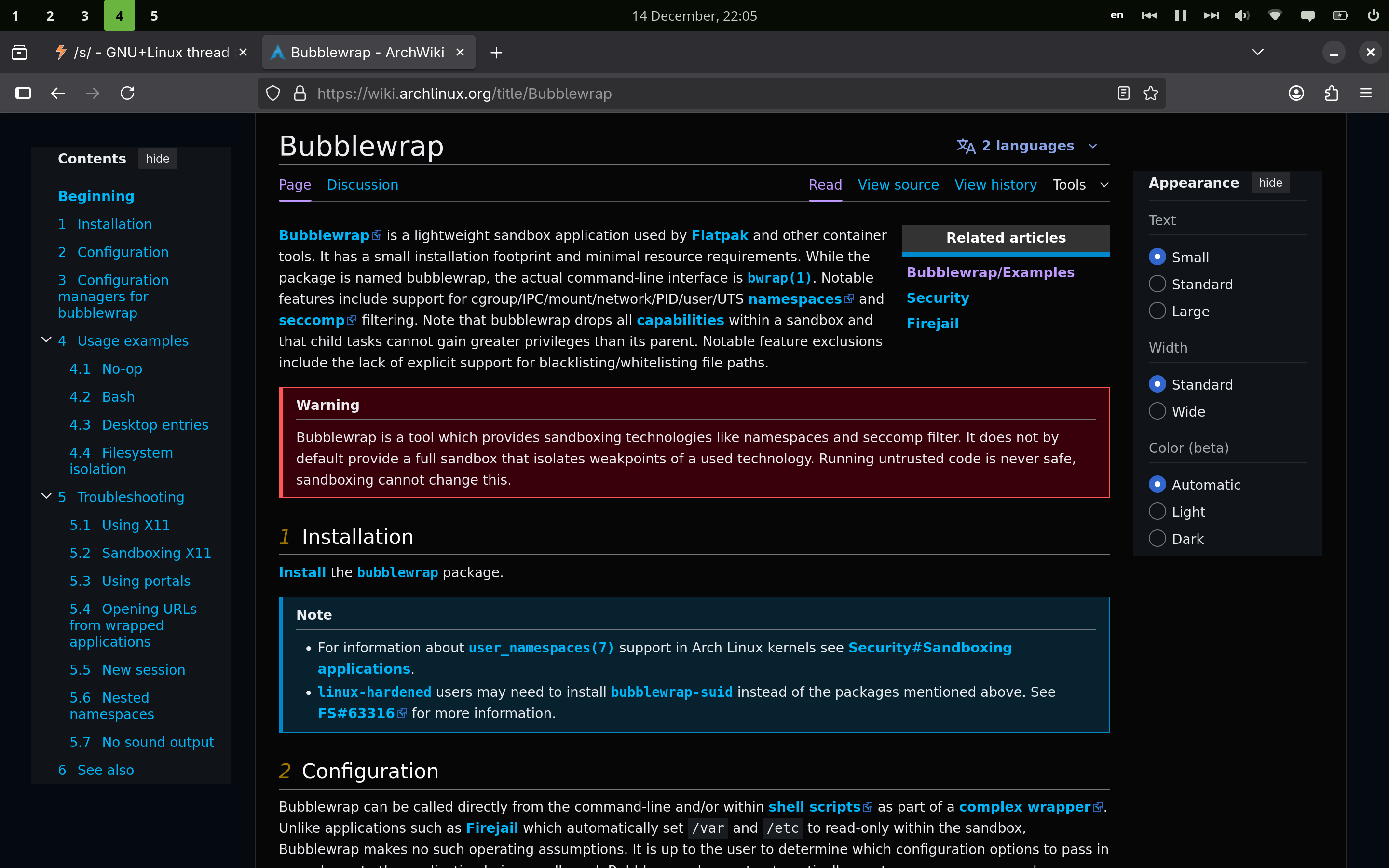Image resolution: width=1389 pixels, height=868 pixels.
Task: Select Wide width option
Action: point(1157,412)
